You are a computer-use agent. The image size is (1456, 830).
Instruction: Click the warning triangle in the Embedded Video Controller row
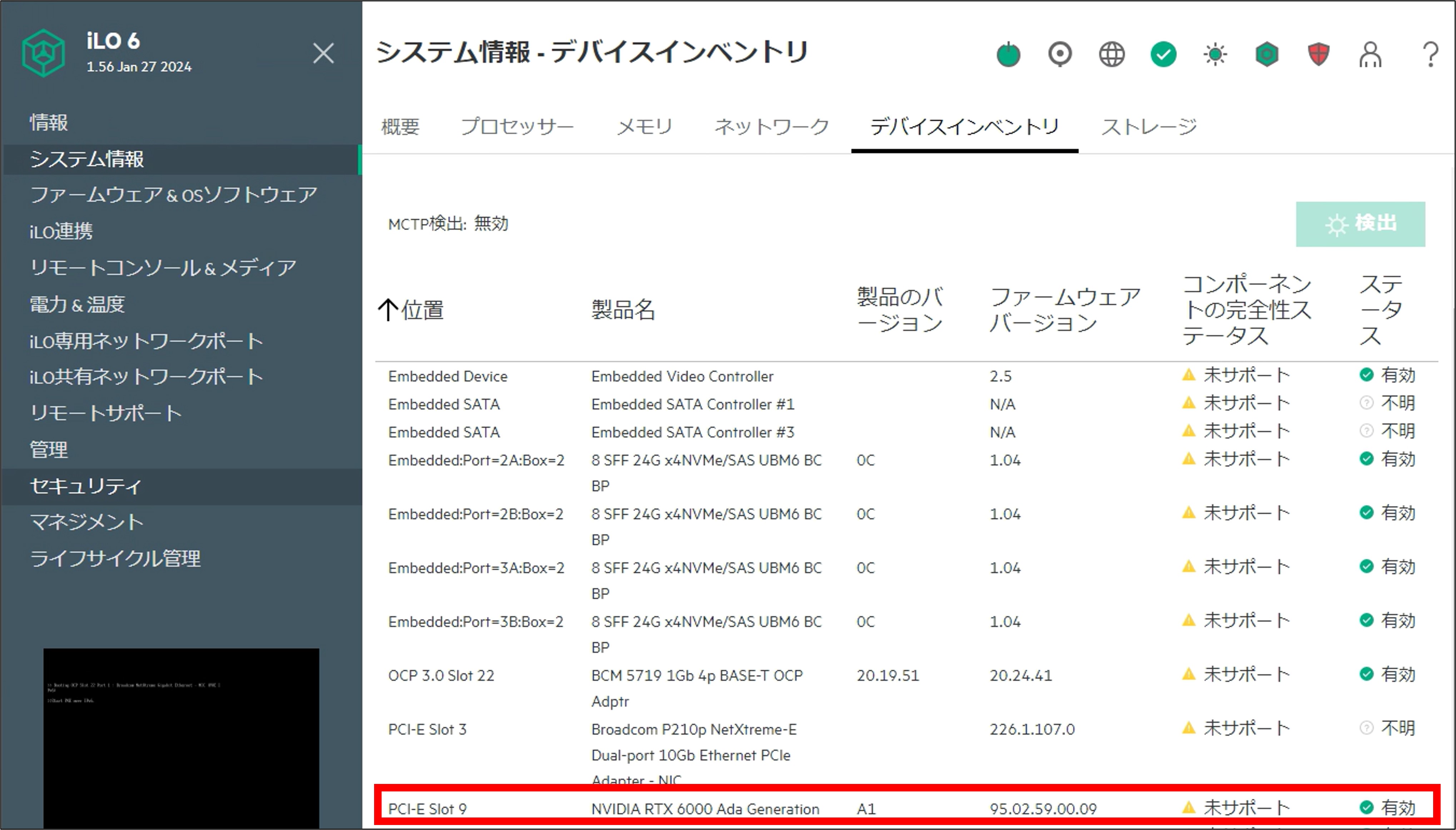pos(1188,375)
